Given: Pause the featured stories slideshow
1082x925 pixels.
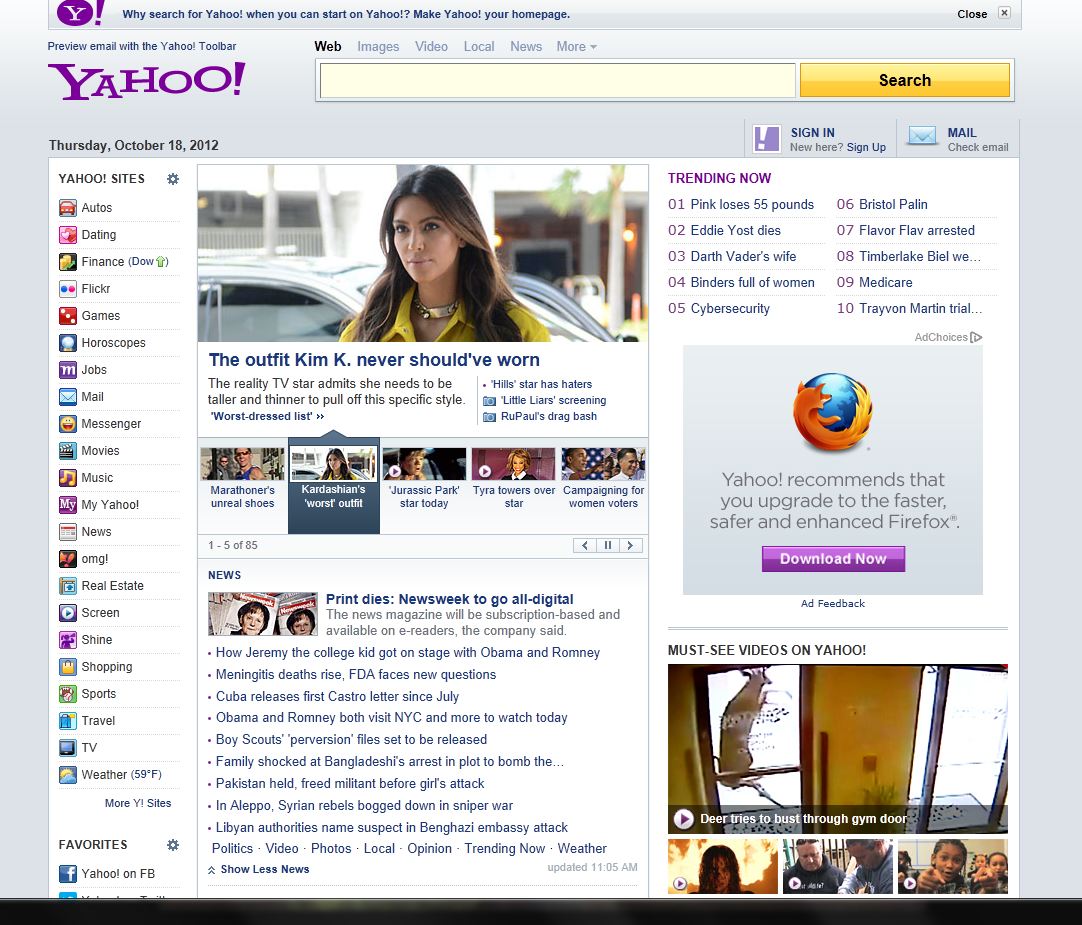Looking at the screenshot, I should click(x=607, y=545).
